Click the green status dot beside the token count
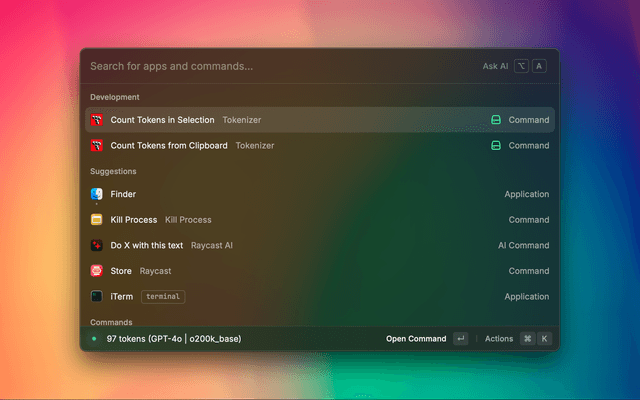The height and width of the screenshot is (400, 640). (94, 339)
